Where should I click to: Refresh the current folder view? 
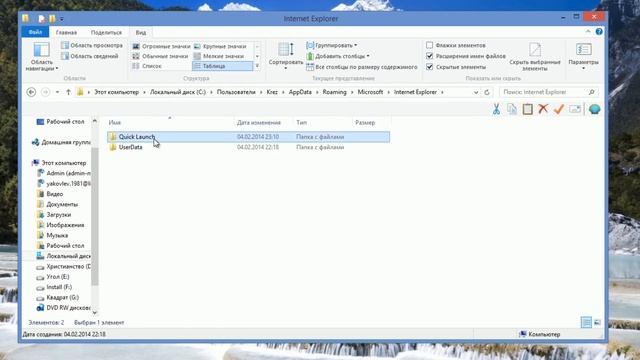(487, 92)
